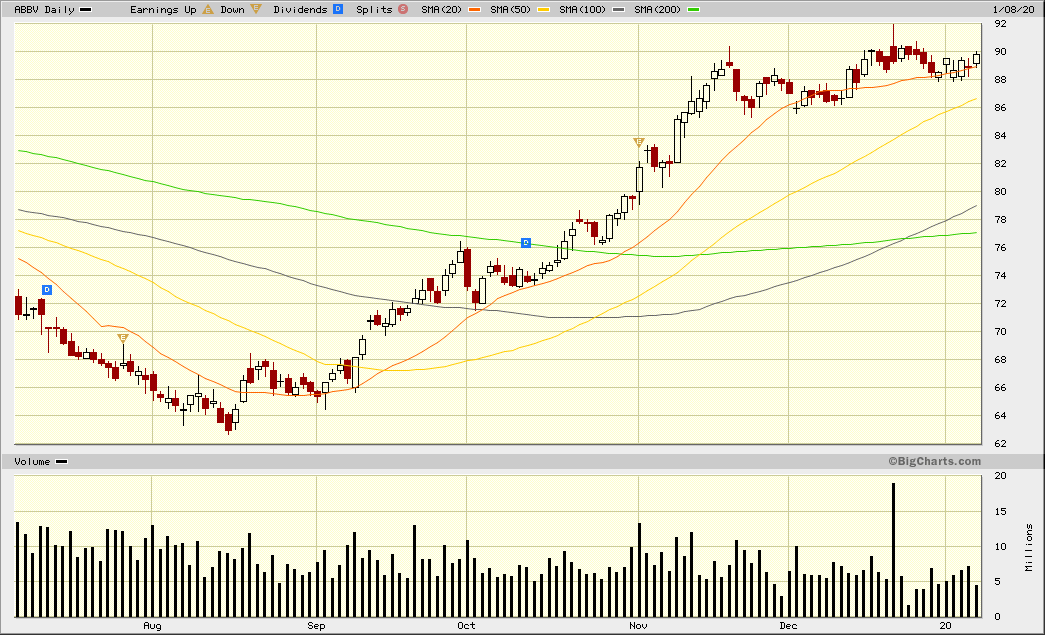Click the BigCharts.com copyright link
Image resolution: width=1045 pixels, height=635 pixels.
pyautogui.click(x=934, y=461)
